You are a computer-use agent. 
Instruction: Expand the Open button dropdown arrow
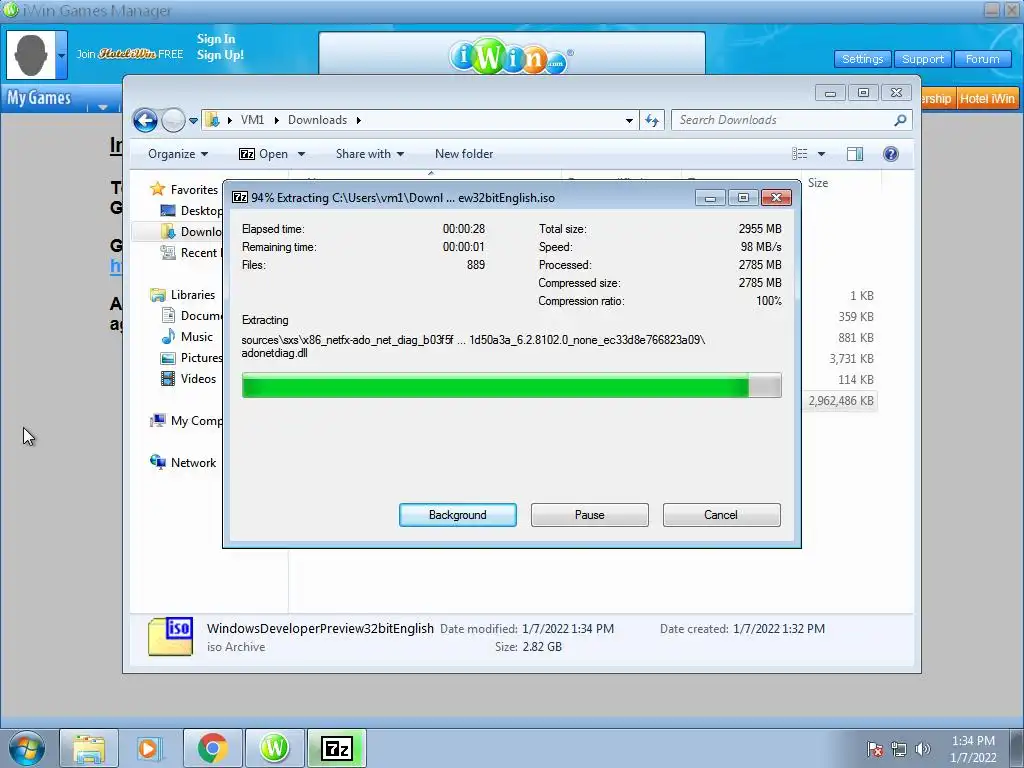coord(301,154)
